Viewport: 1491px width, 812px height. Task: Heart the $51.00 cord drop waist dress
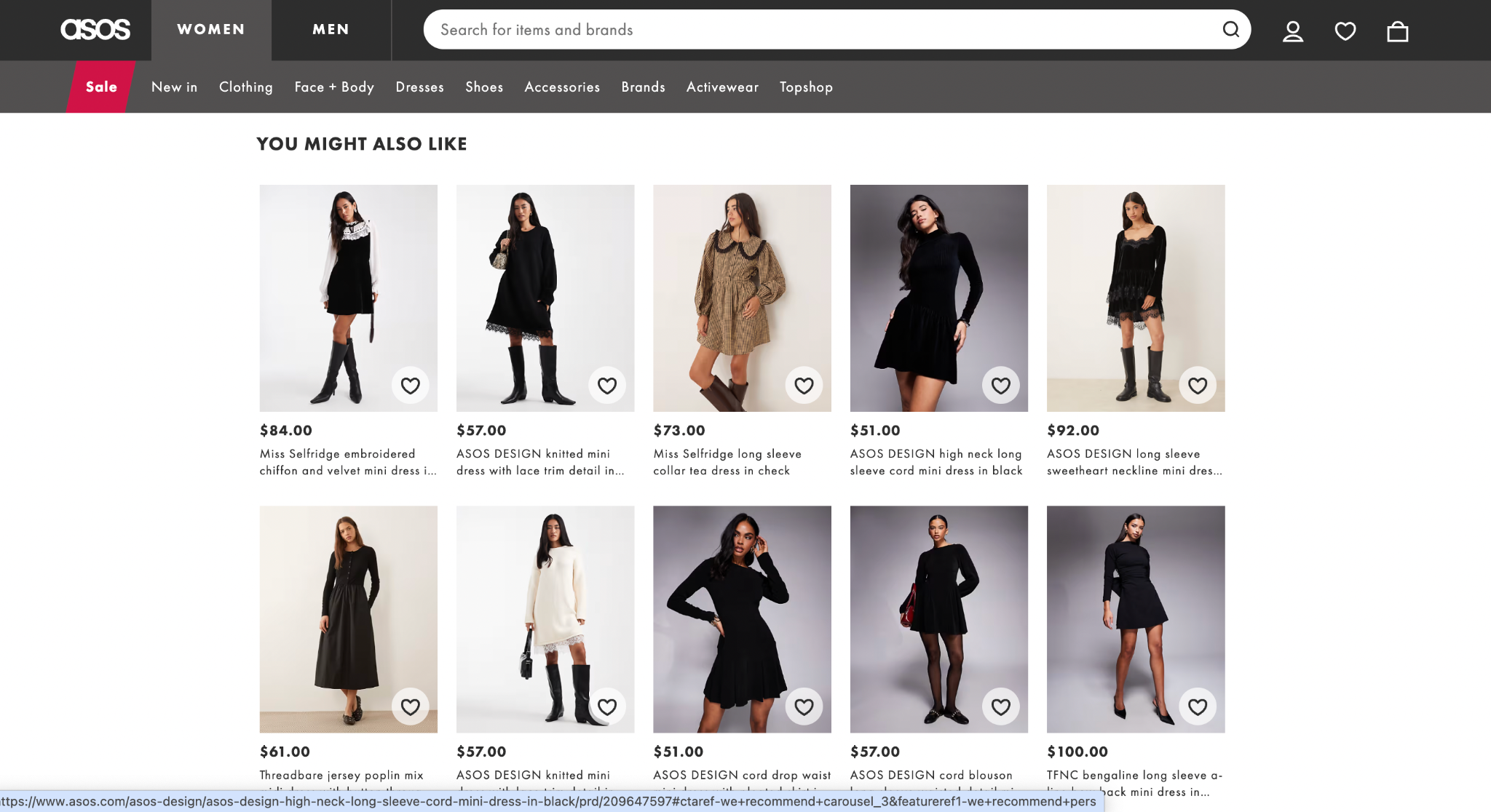coord(804,706)
